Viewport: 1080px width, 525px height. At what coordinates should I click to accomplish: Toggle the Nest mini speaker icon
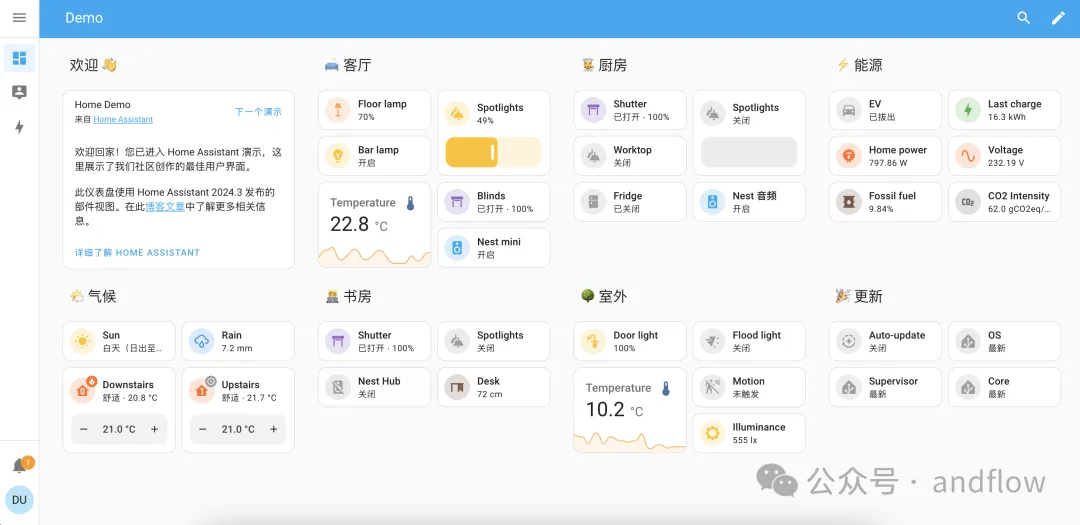(x=457, y=248)
